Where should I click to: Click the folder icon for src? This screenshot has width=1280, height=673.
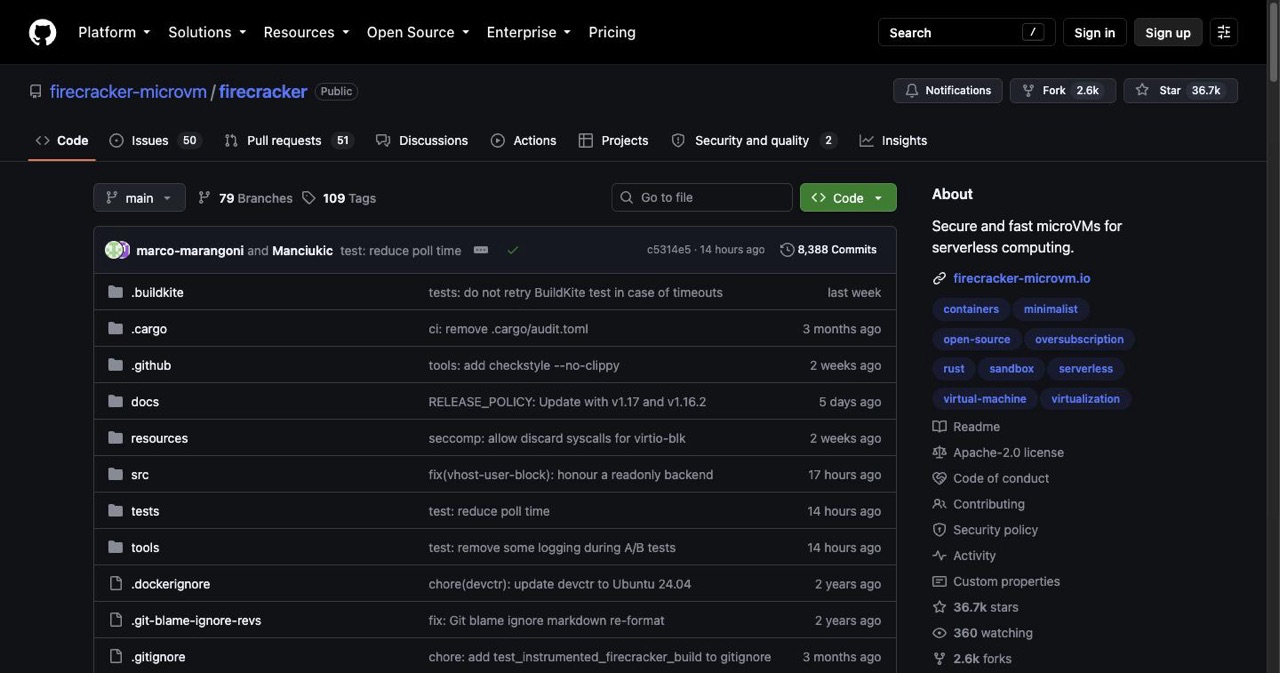pos(115,474)
